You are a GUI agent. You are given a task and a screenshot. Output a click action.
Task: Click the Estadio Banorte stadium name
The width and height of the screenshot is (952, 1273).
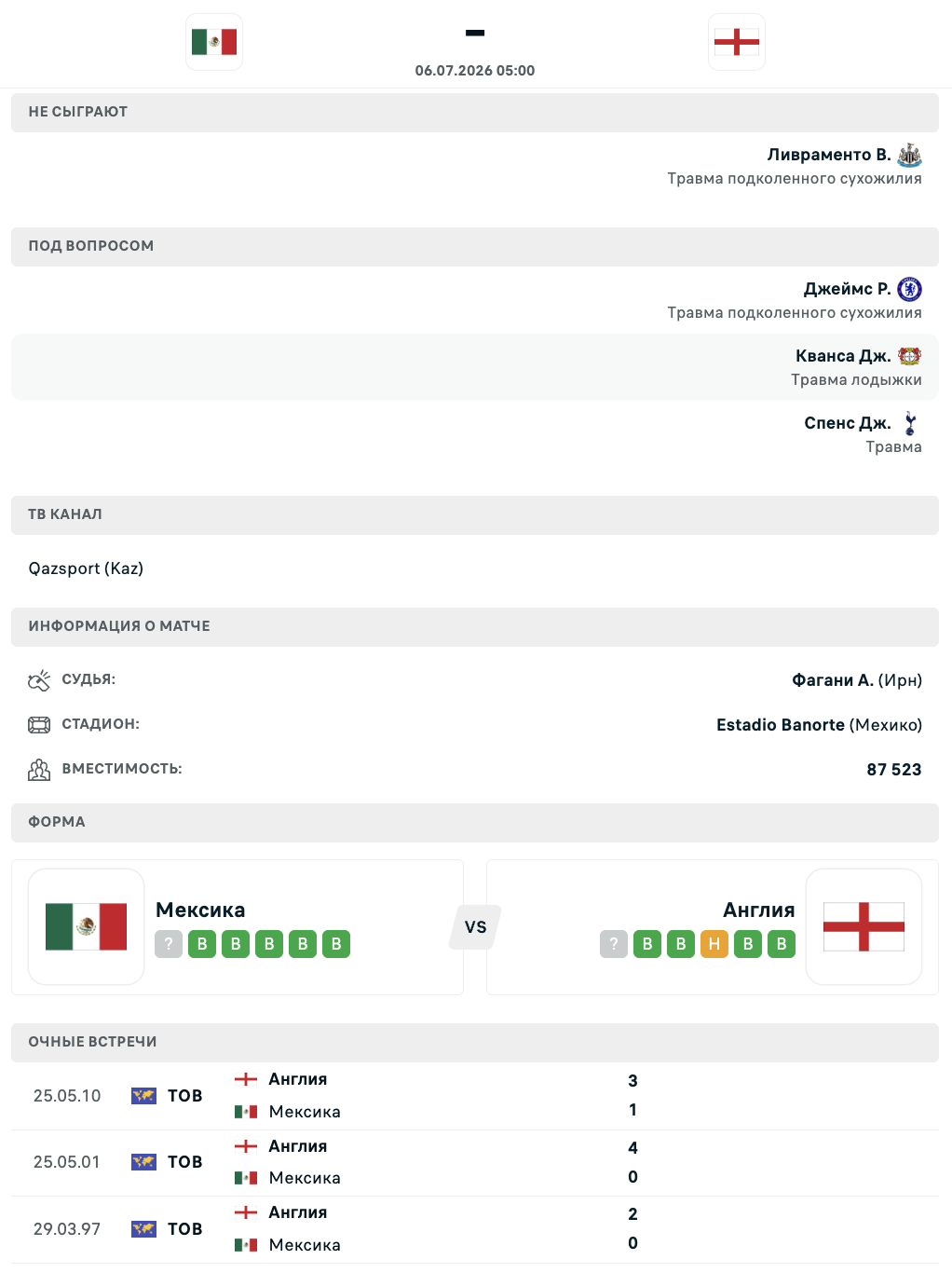(781, 725)
